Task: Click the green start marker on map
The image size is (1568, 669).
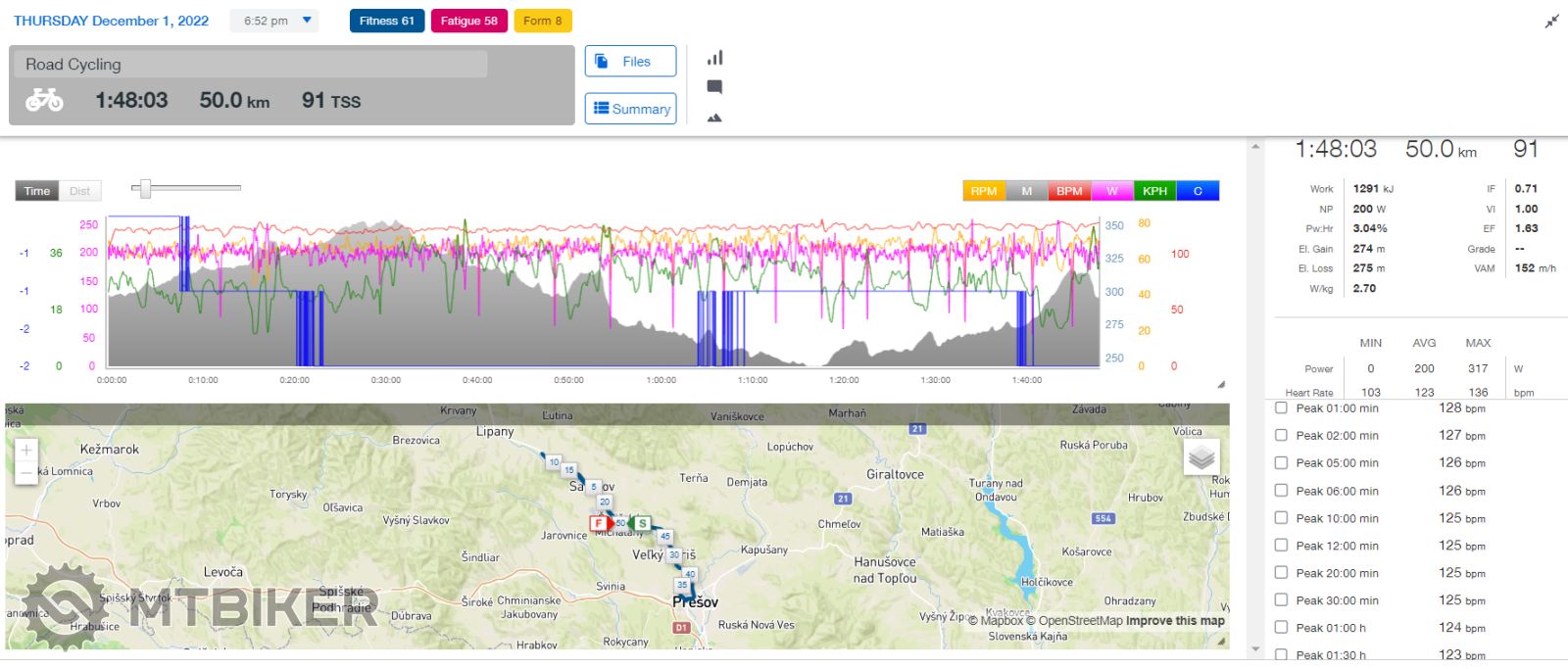Action: coord(642,523)
